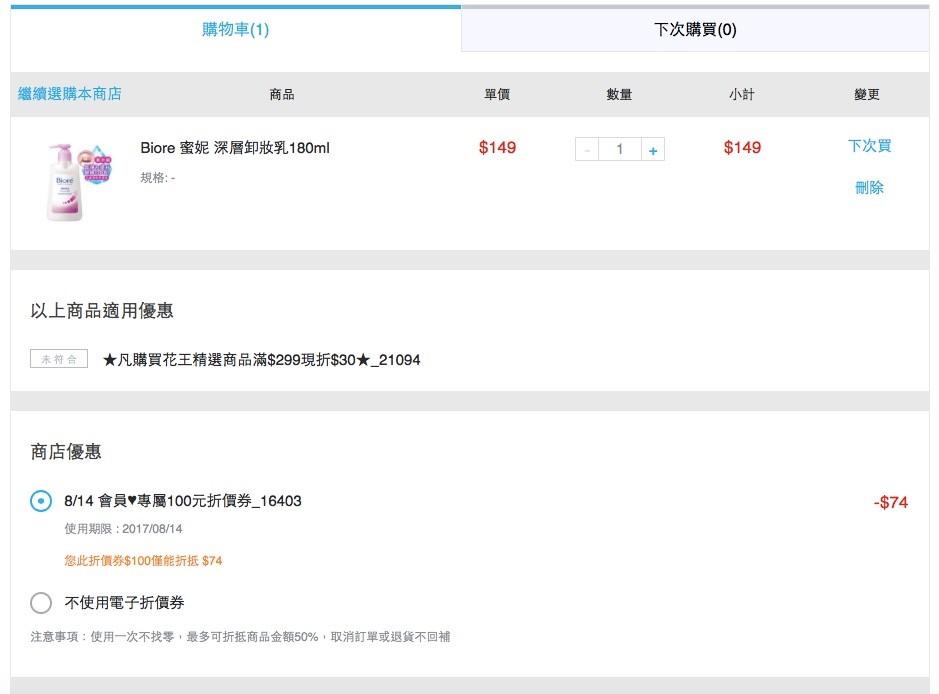Switch to the 購物車(1) tab
Screen dimensions: 939x694
click(x=235, y=29)
